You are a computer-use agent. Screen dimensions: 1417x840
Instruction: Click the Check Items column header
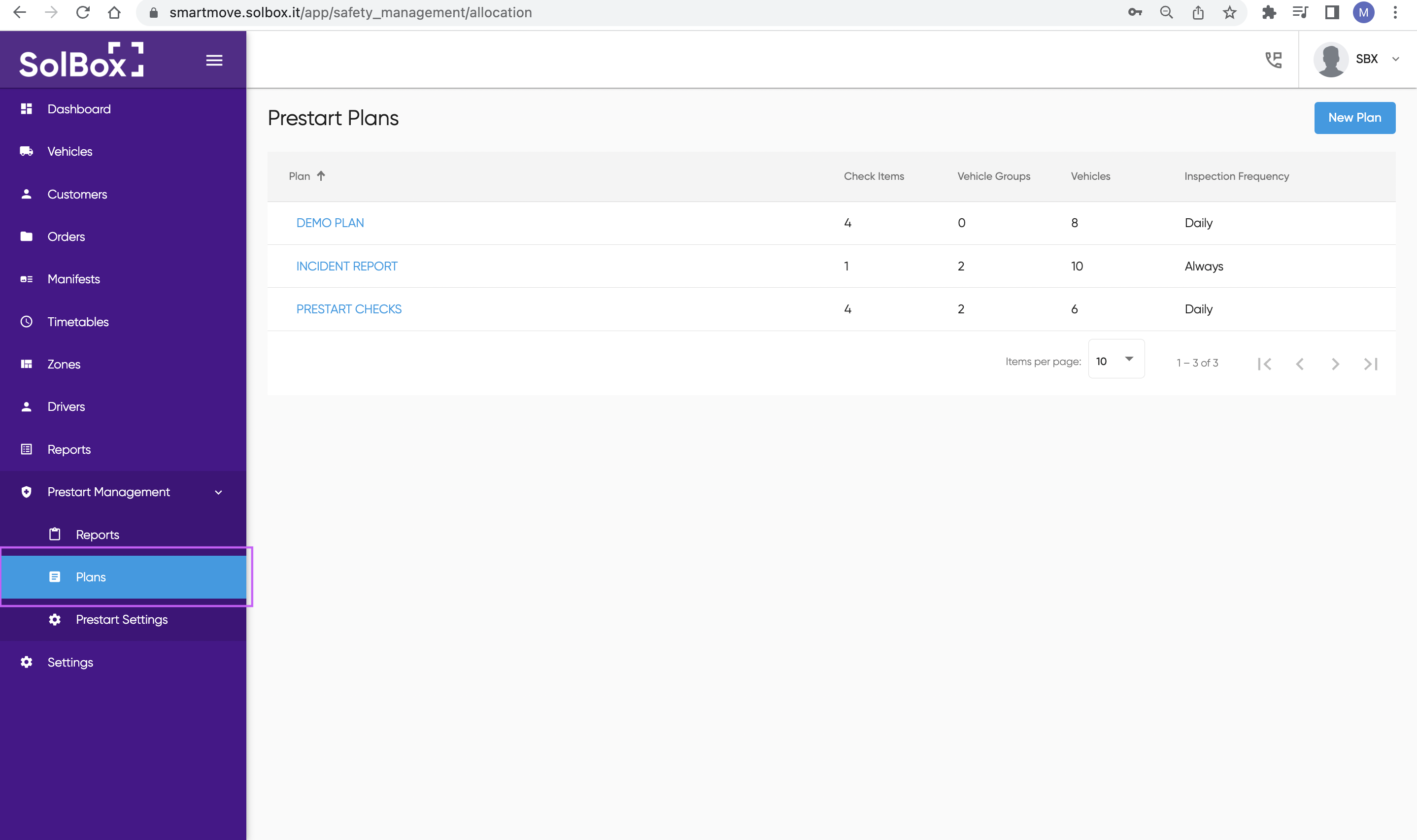click(874, 176)
